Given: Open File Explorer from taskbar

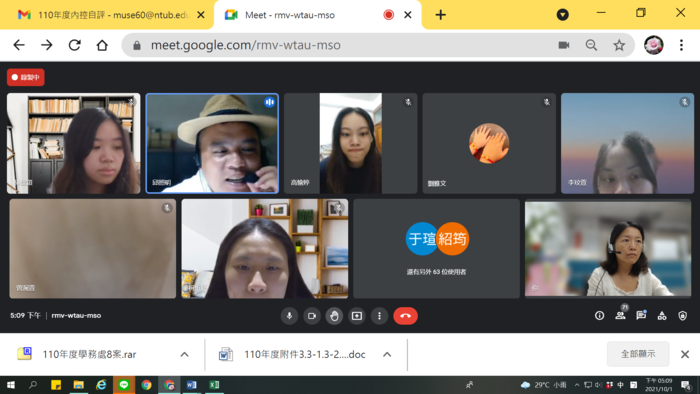Looking at the screenshot, I should tap(79, 385).
